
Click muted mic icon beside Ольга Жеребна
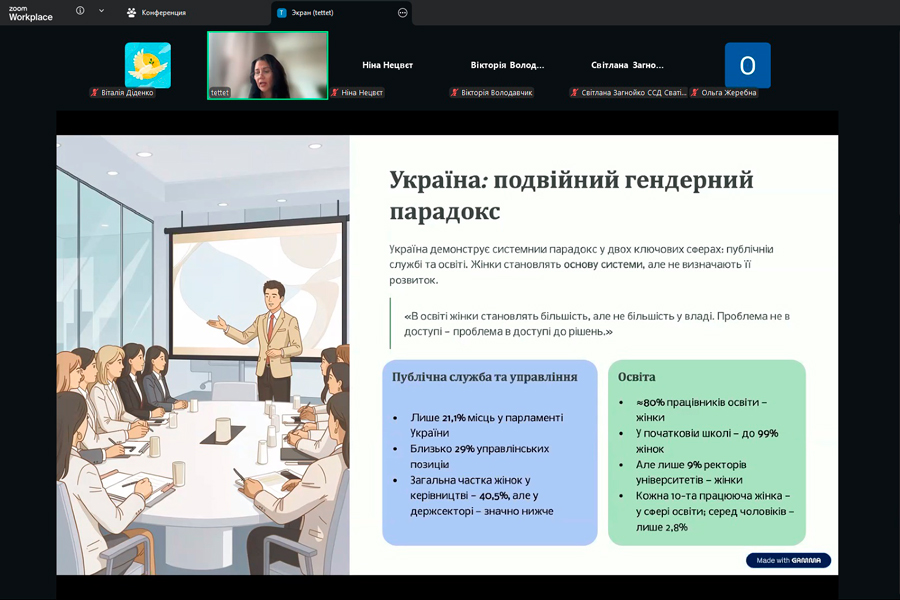coord(695,92)
